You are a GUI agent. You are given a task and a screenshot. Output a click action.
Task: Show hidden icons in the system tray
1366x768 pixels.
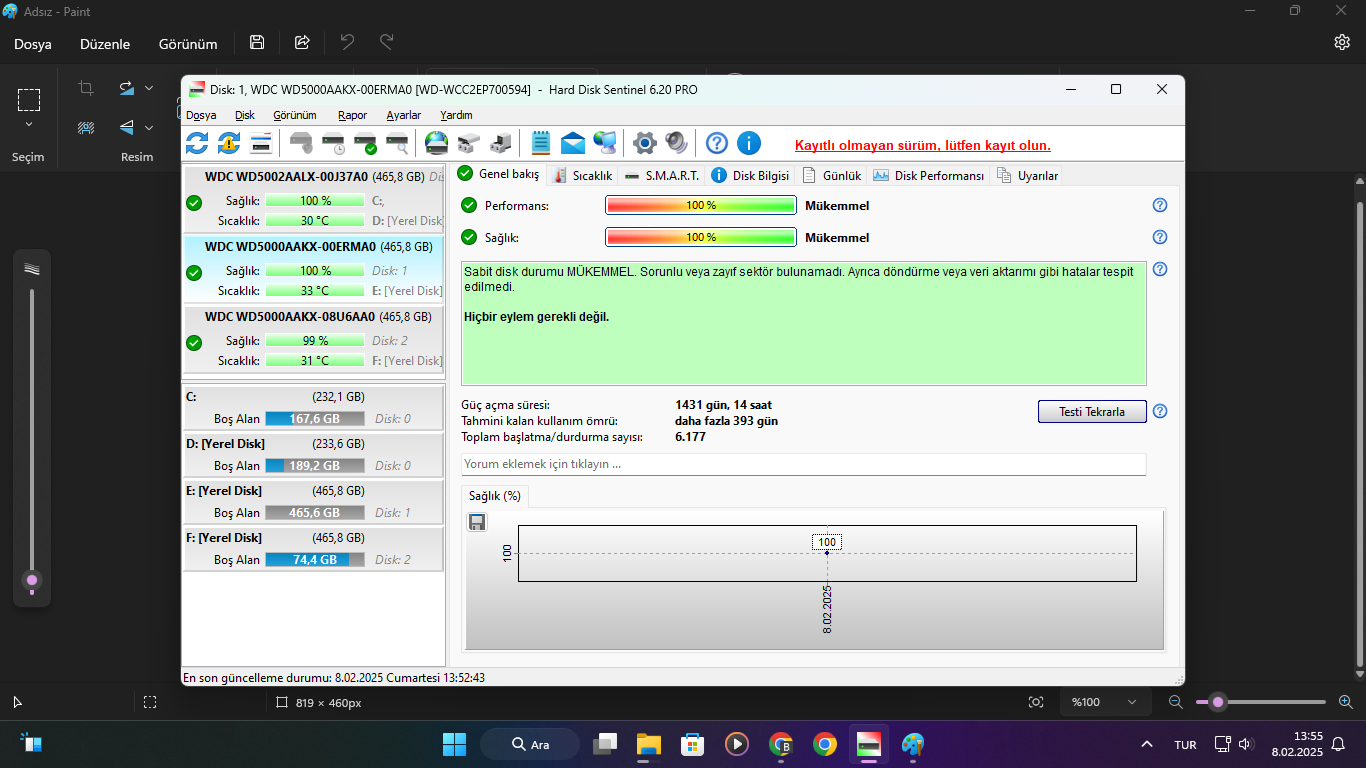point(1147,744)
